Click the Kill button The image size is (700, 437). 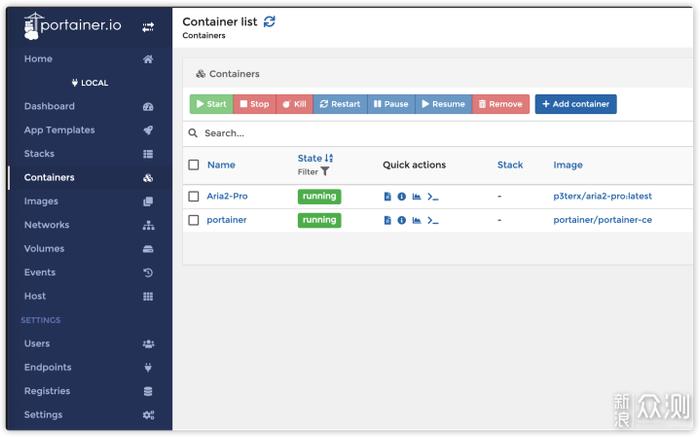tap(295, 104)
